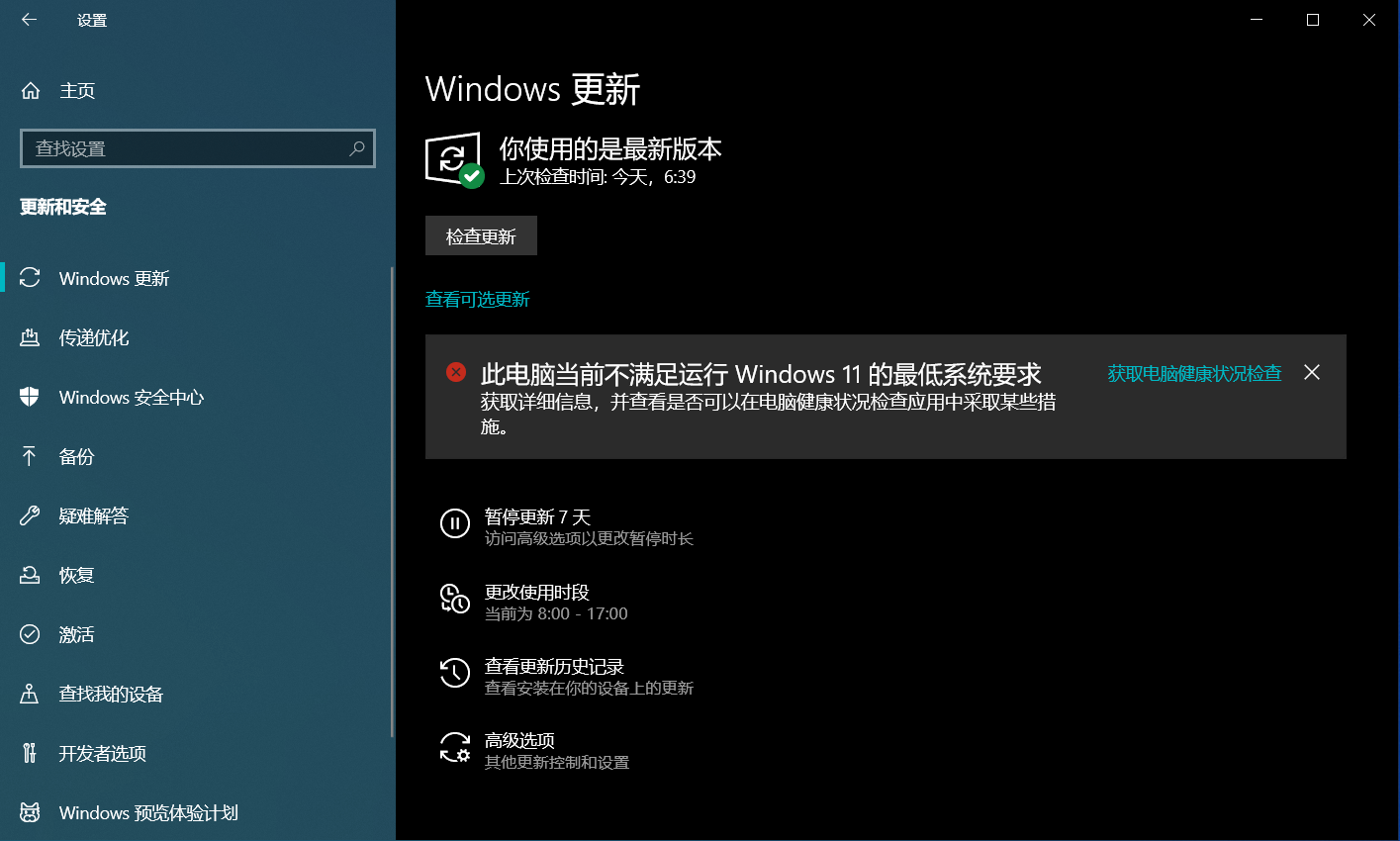
Task: Click the cat icon for Windows 预览体验计划
Action: click(30, 812)
